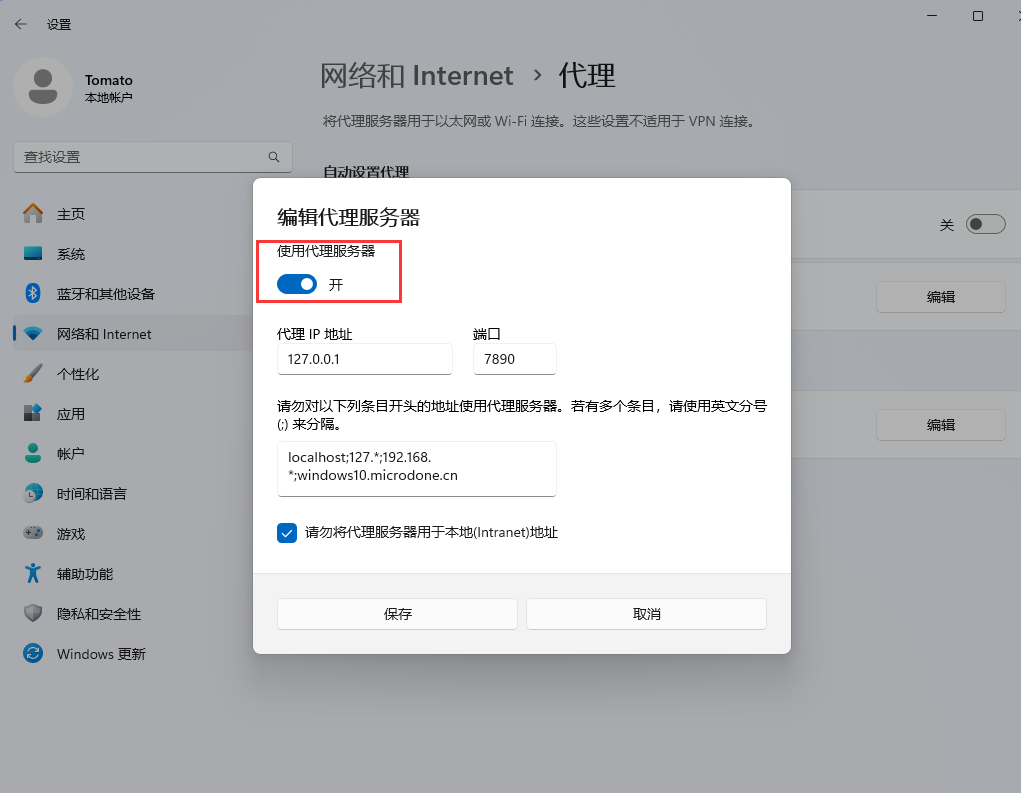The width and height of the screenshot is (1021, 793).
Task: Toggle the auto-detect switch labeled 关
Action: click(985, 225)
